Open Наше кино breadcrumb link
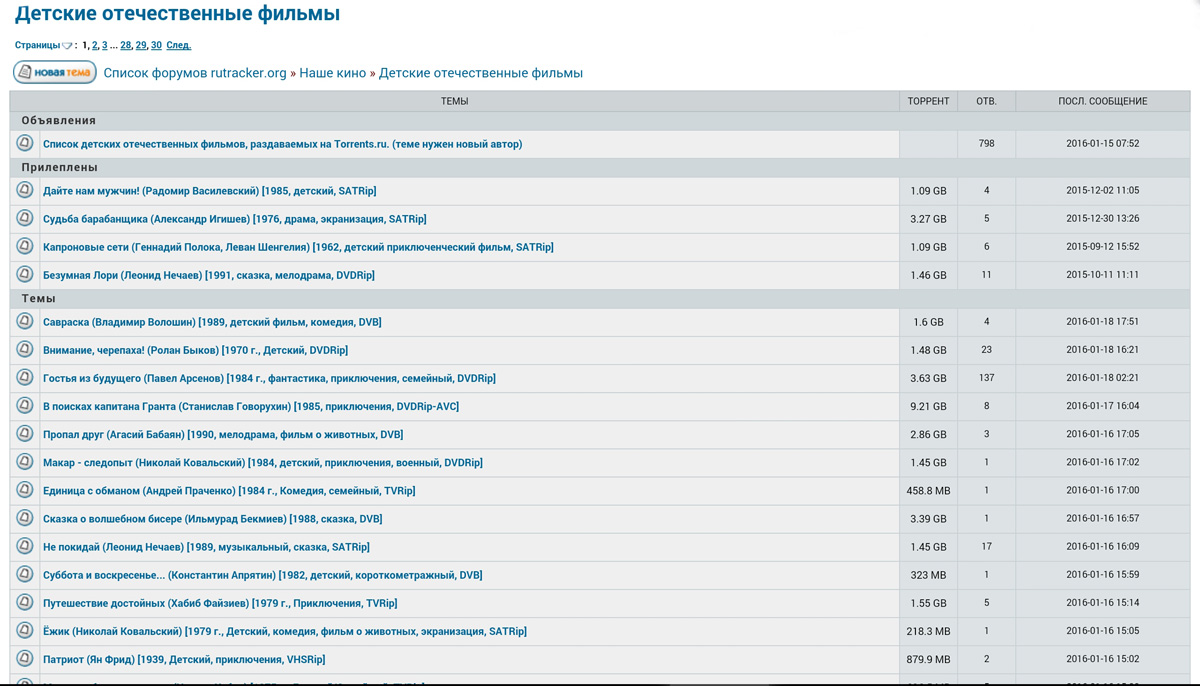The width and height of the screenshot is (1200, 686). (x=332, y=73)
